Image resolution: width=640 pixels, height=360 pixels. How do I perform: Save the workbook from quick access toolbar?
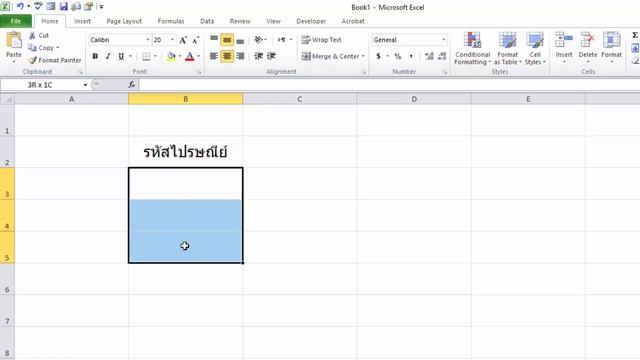(63, 6)
